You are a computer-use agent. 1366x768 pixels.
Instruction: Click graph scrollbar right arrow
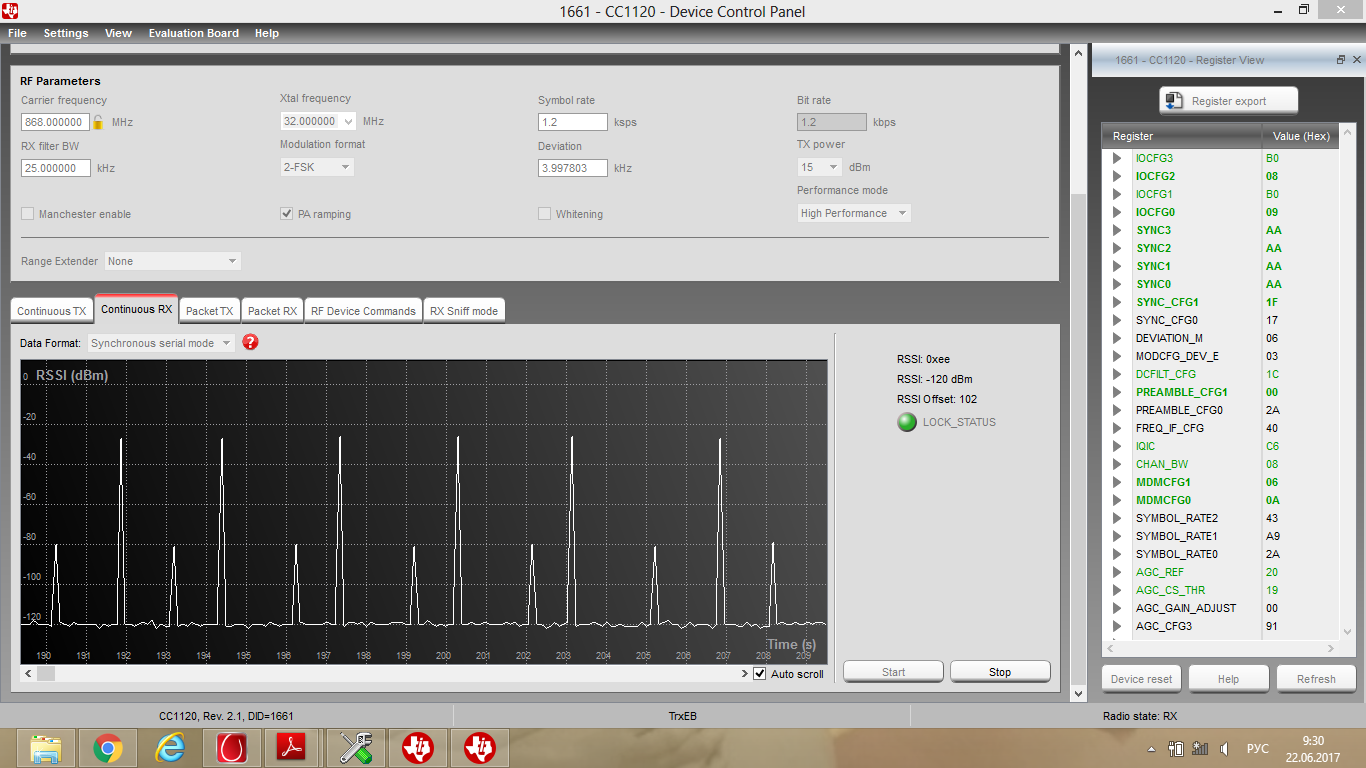[744, 674]
